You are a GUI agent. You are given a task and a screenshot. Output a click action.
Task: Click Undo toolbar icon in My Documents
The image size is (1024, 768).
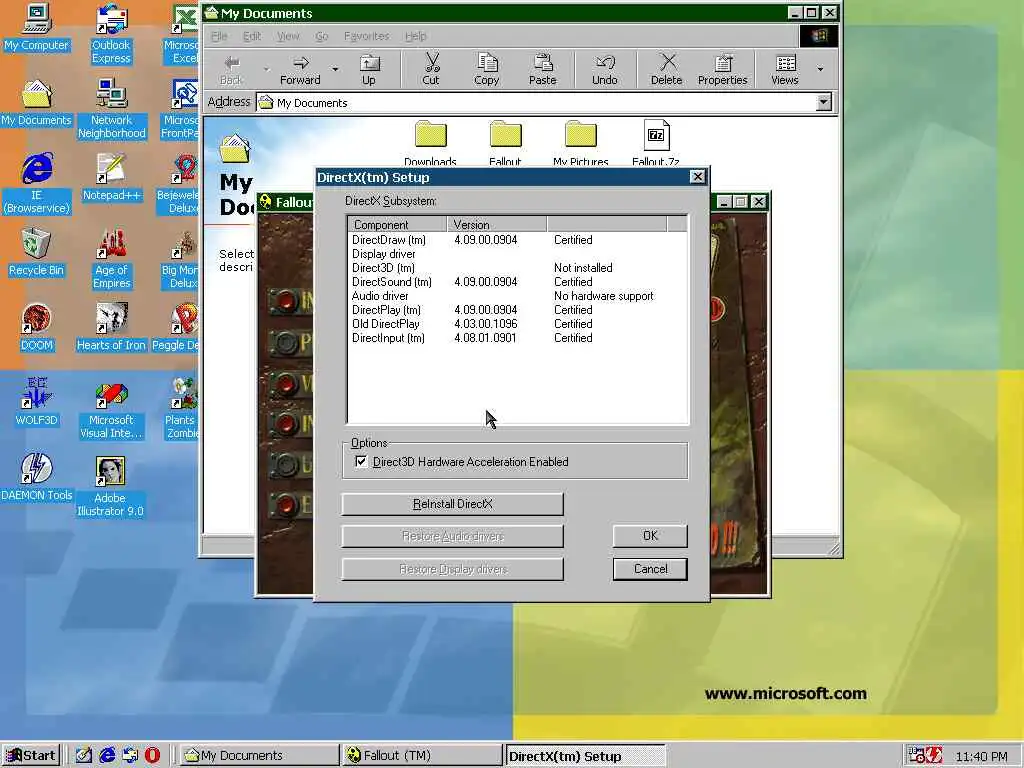[x=605, y=70]
